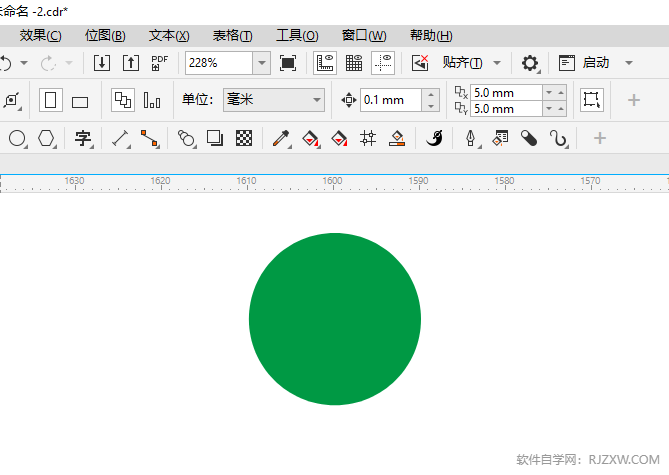This screenshot has width=669, height=475.
Task: Click the 启动 launcher button
Action: tap(584, 63)
